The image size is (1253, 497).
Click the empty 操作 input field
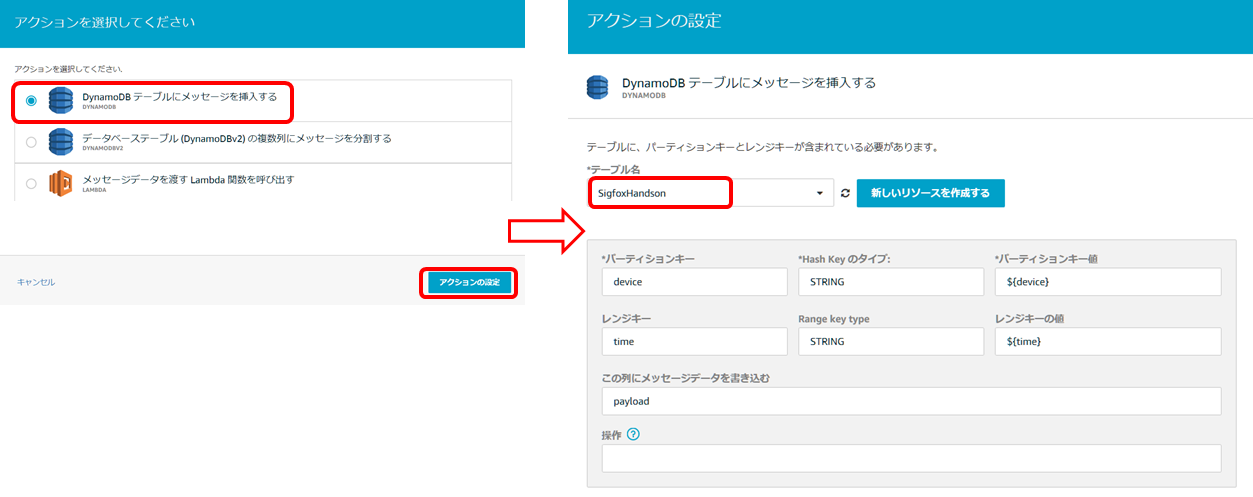coord(912,458)
